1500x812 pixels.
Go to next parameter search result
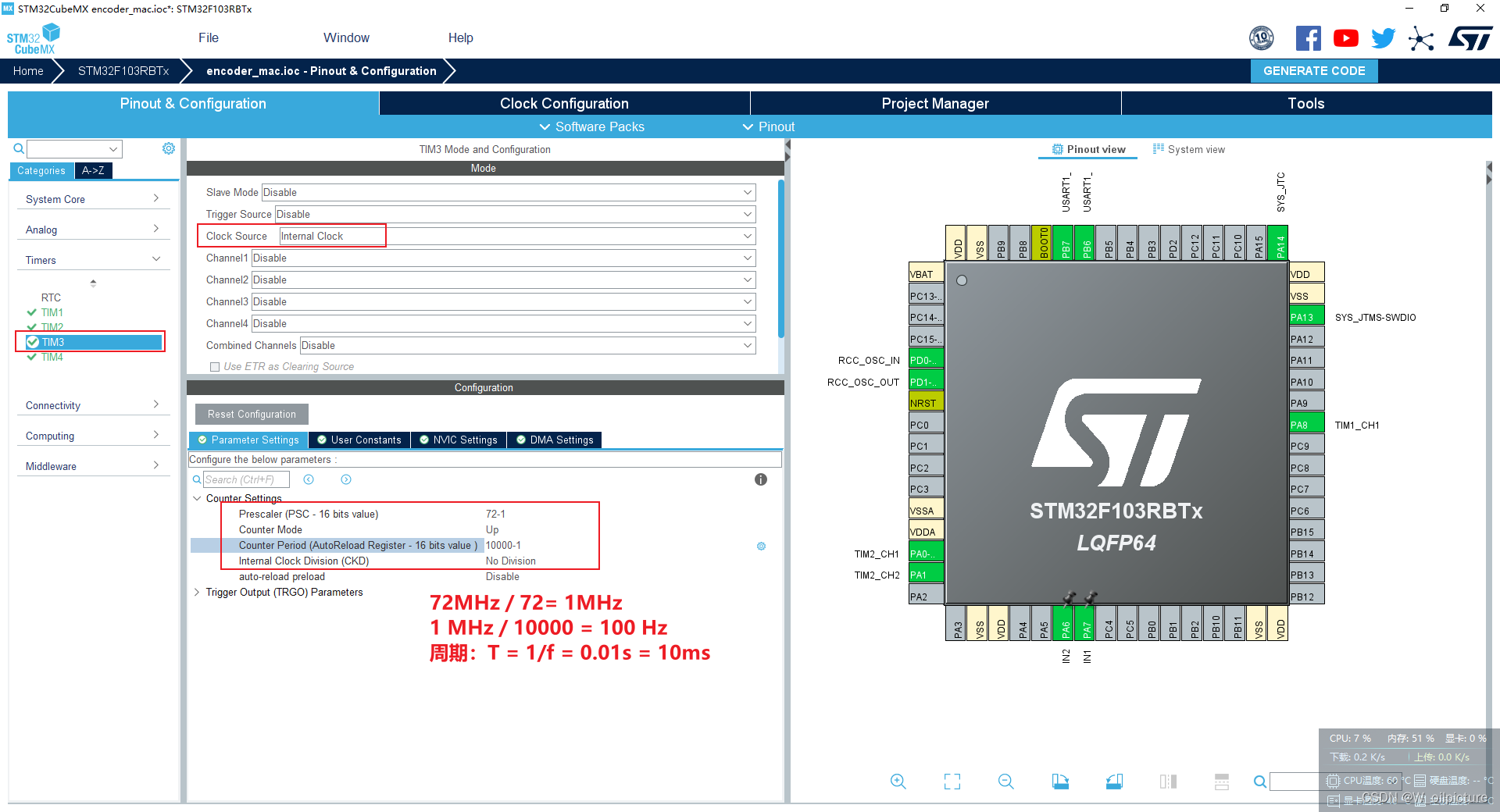click(x=346, y=479)
